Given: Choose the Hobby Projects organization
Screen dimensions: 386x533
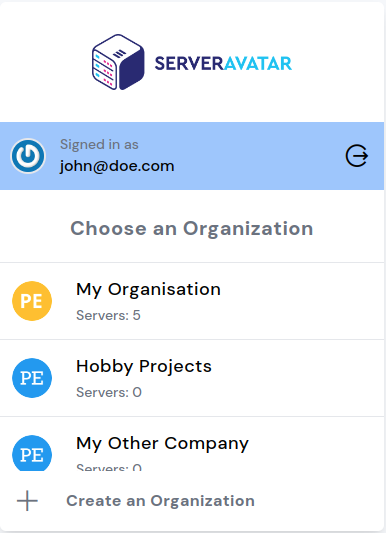Looking at the screenshot, I should (192, 378).
